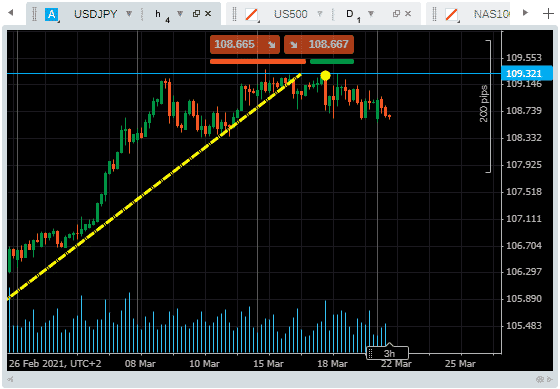Click the blue A icon on USDJPY tab
Image resolution: width=560 pixels, height=389 pixels.
click(x=52, y=14)
